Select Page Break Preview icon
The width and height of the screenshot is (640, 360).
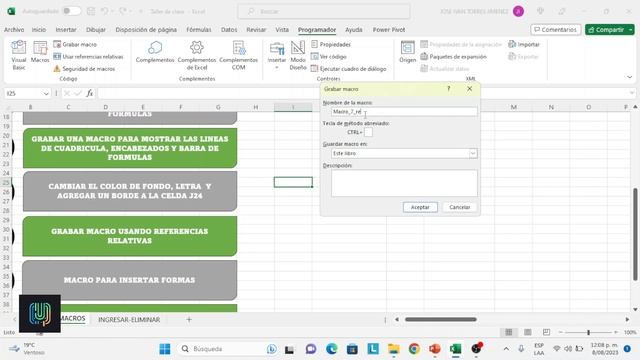click(x=546, y=332)
